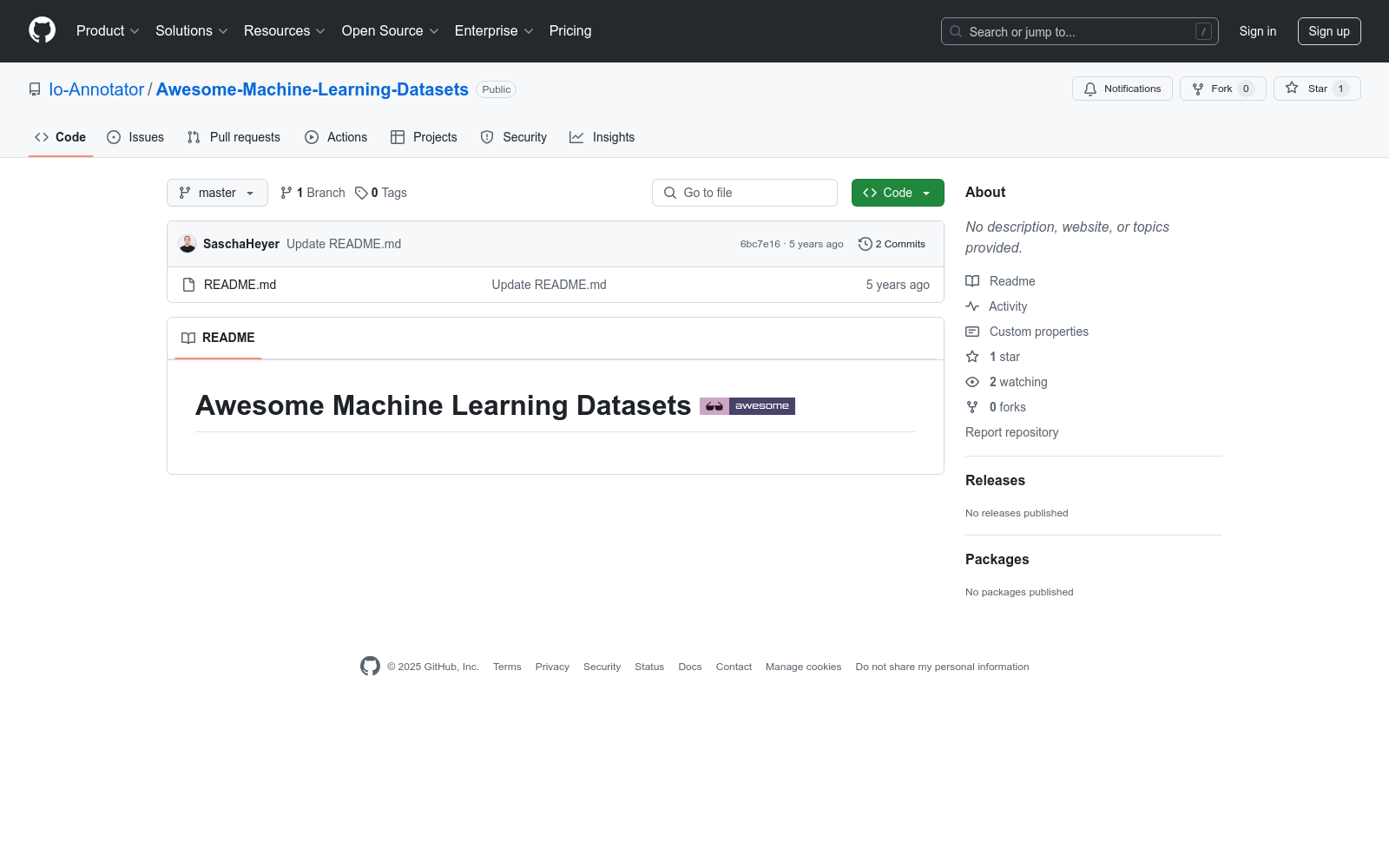Open the Security tab

[514, 137]
